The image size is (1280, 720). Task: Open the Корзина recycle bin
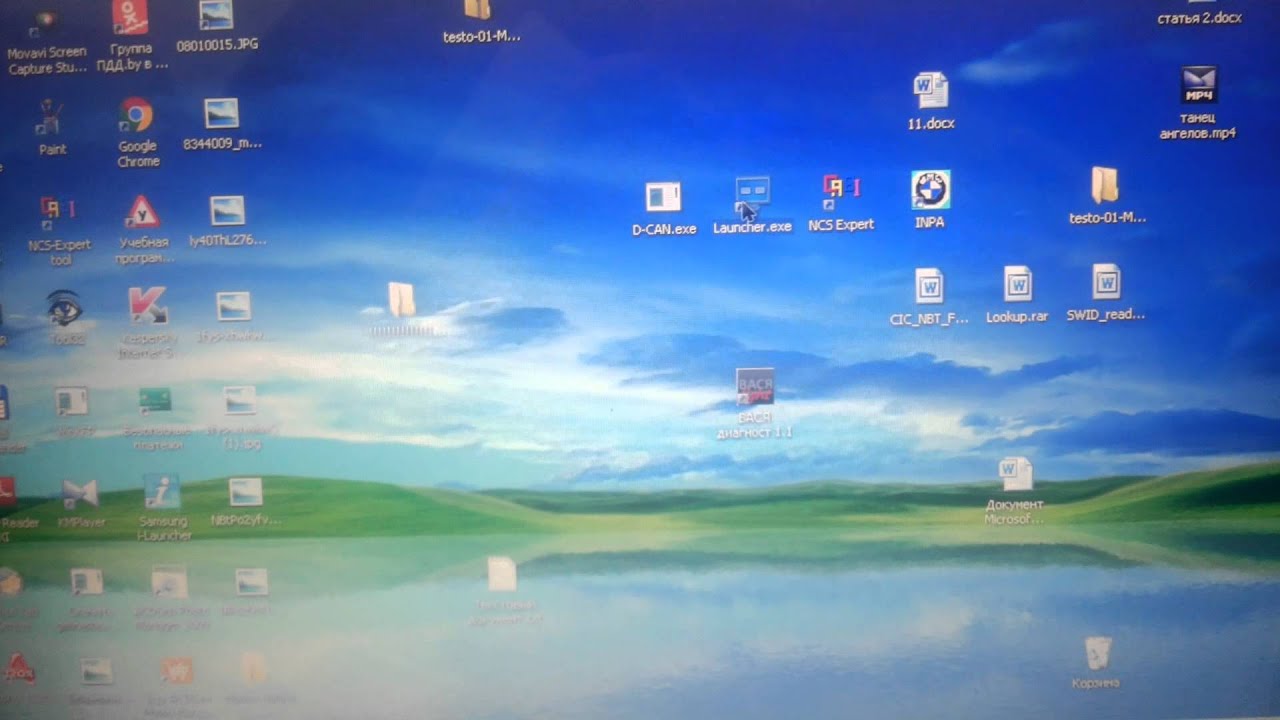(1097, 654)
